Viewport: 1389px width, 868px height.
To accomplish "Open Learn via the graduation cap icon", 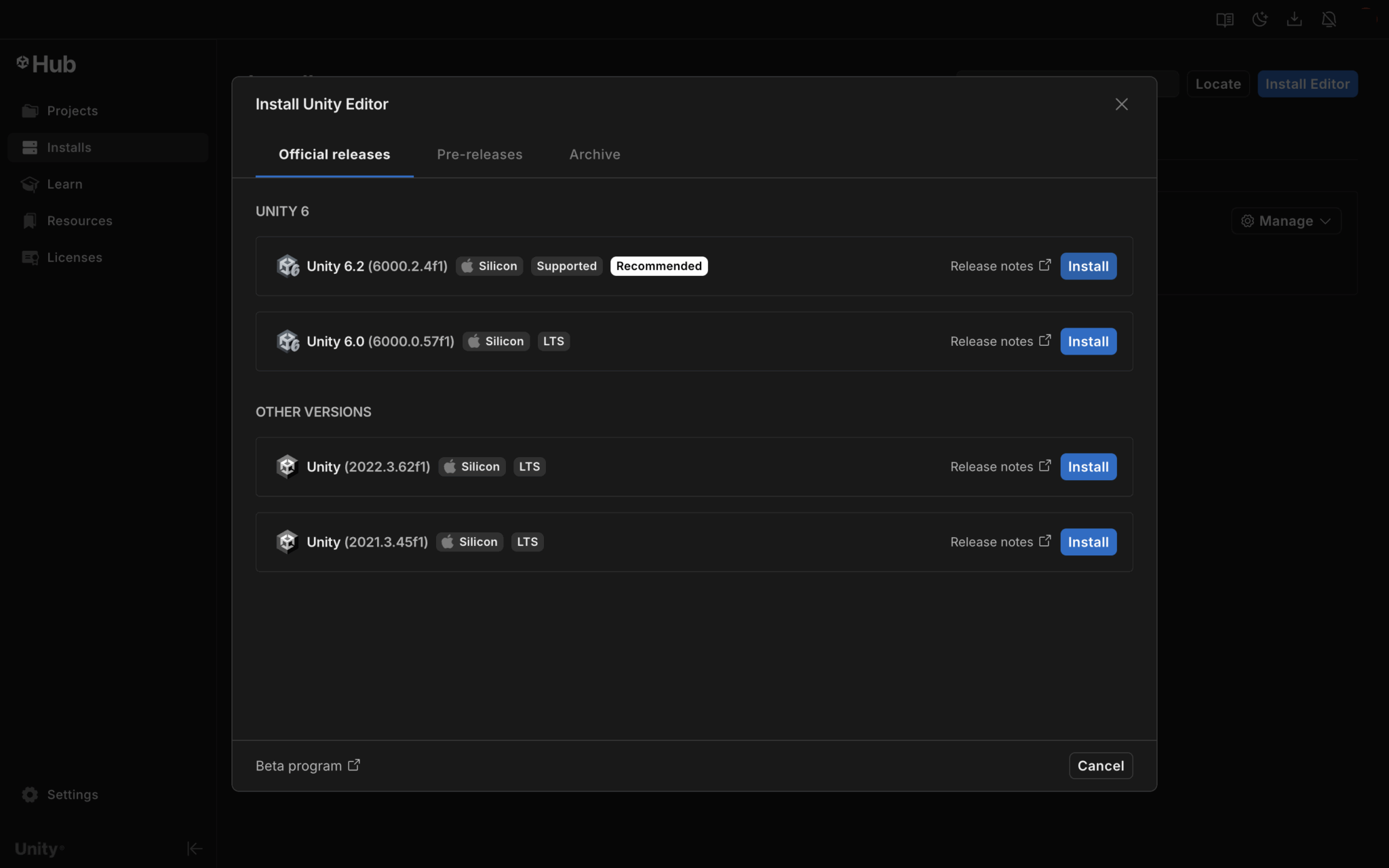I will pyautogui.click(x=31, y=184).
